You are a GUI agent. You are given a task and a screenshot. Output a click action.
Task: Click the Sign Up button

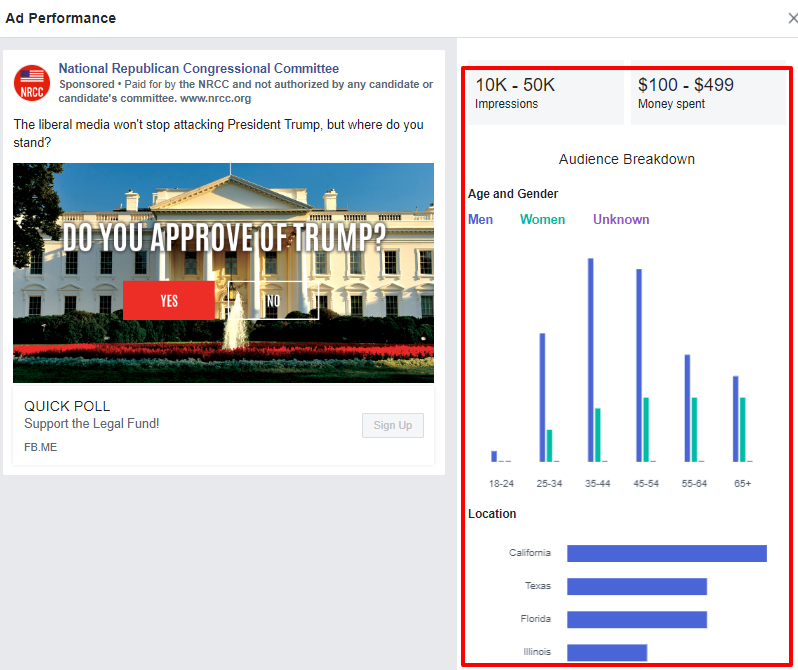[x=392, y=425]
